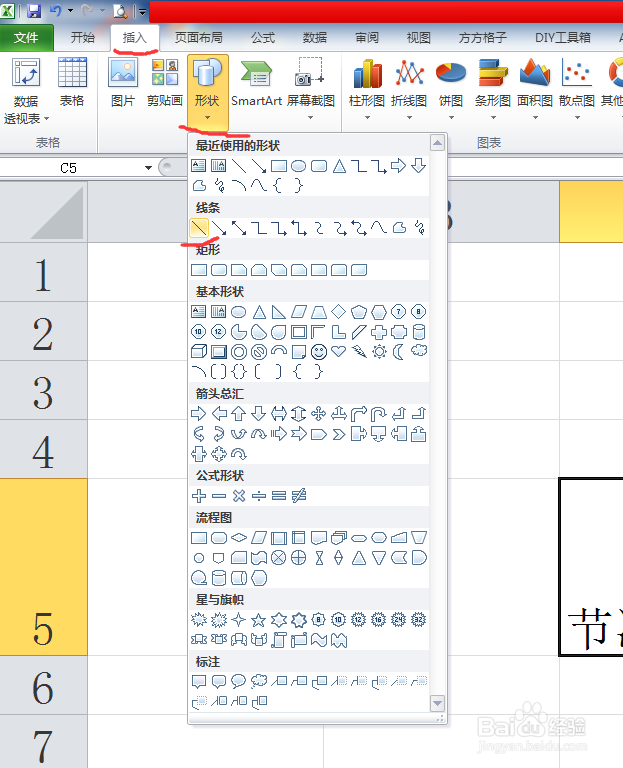Select the Plus sign under 公式形状
The width and height of the screenshot is (623, 768).
click(199, 496)
